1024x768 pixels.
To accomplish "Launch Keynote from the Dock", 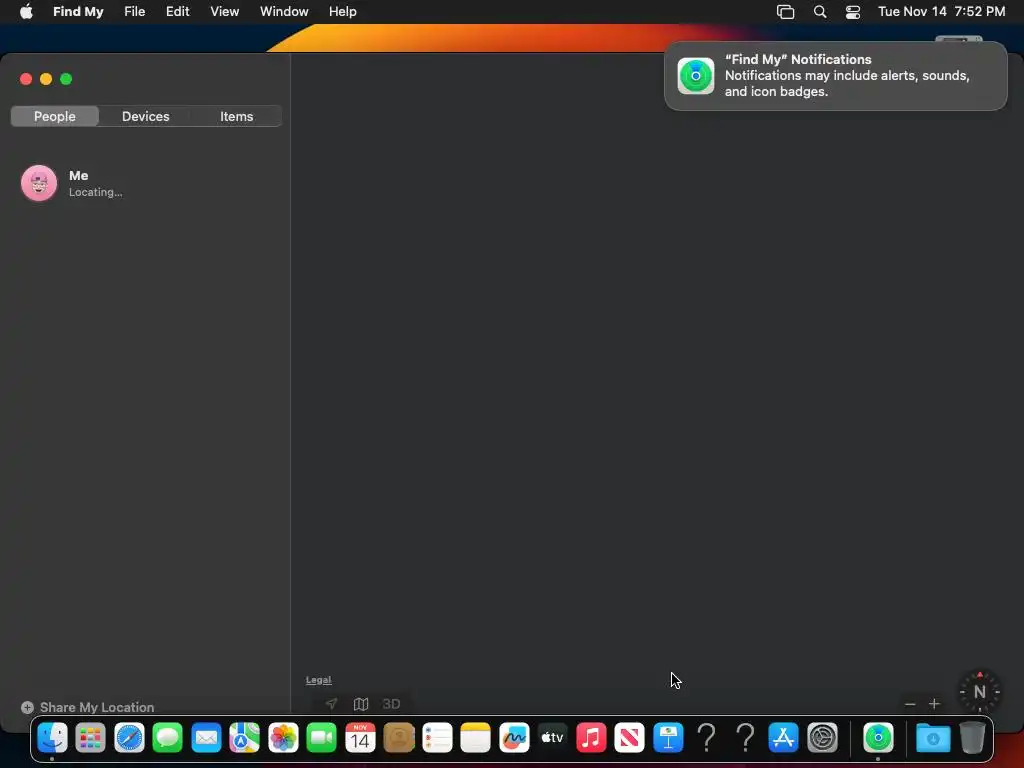I will coord(668,738).
